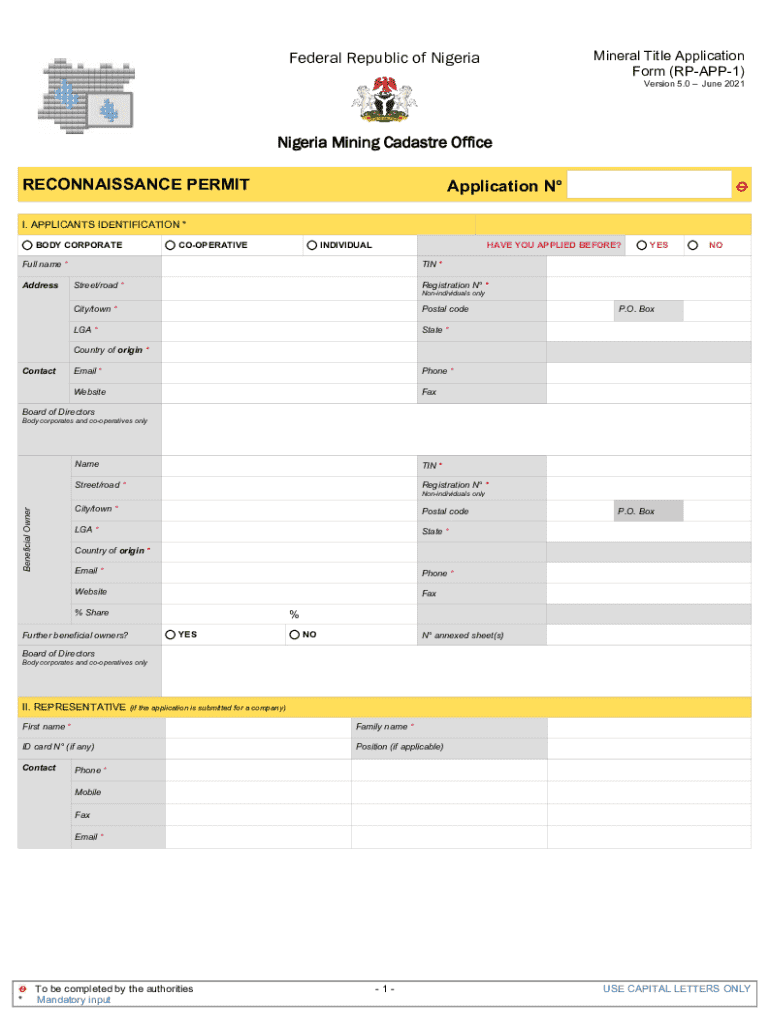Select the Co-operative applicant option
Screen dimensions: 770x1024
[171, 245]
